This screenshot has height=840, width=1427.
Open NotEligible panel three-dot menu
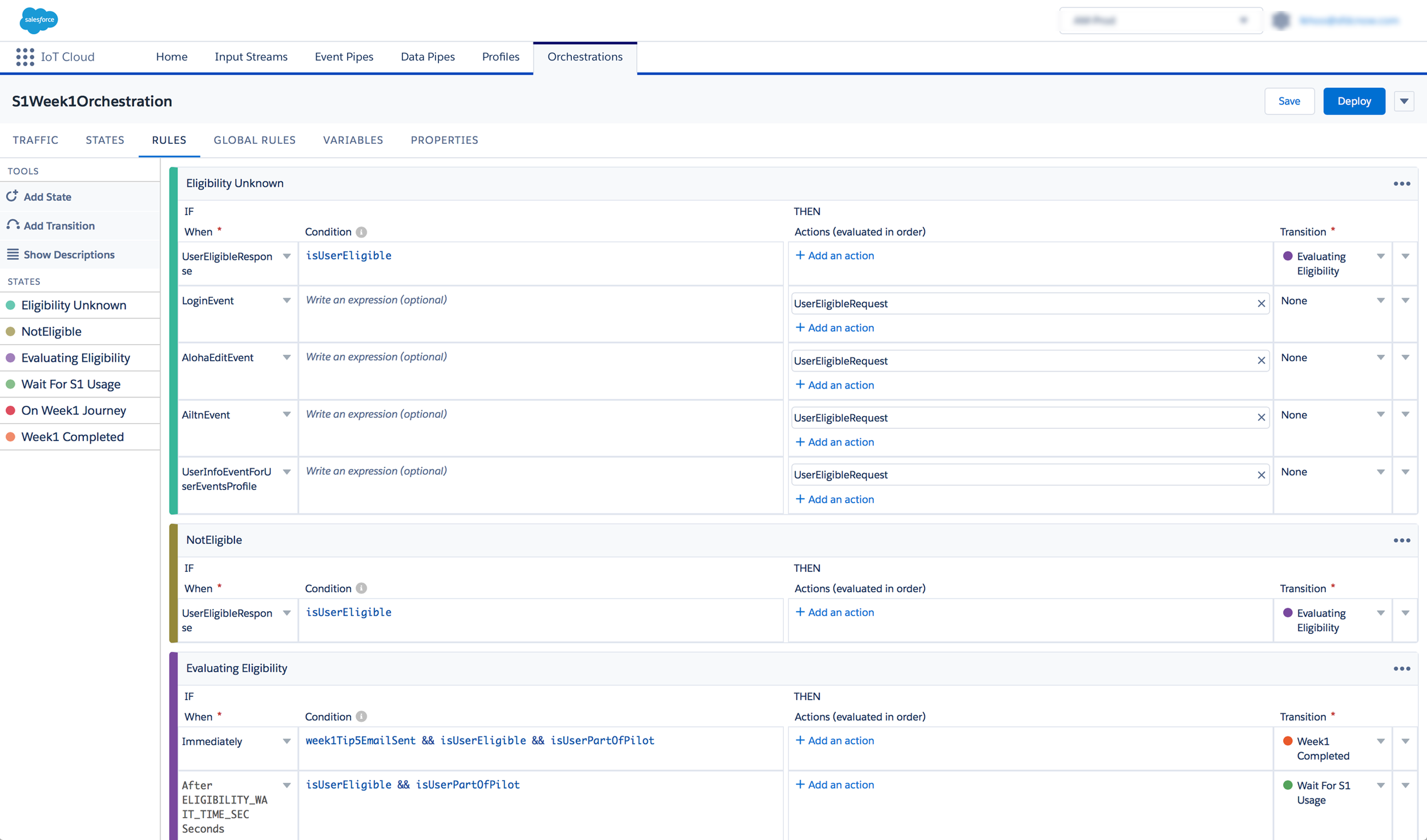pos(1401,540)
